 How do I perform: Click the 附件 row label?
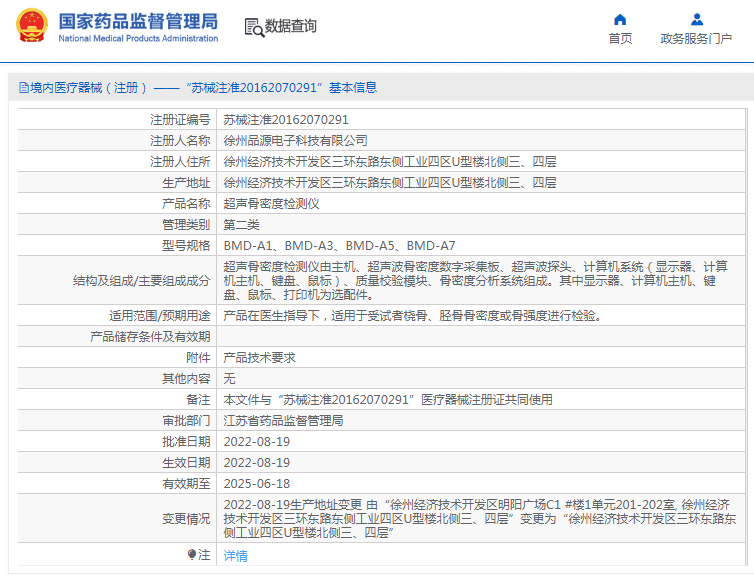click(x=198, y=358)
